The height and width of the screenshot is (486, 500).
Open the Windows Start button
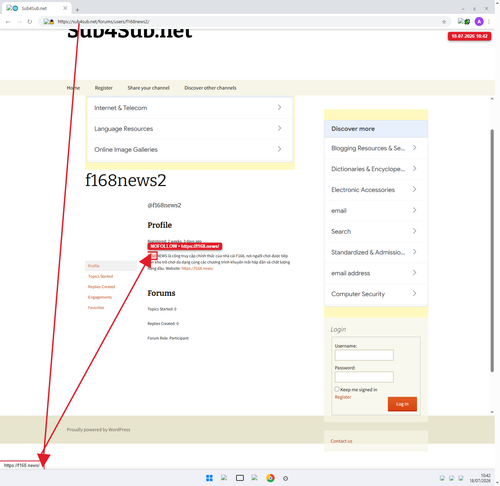point(209,478)
